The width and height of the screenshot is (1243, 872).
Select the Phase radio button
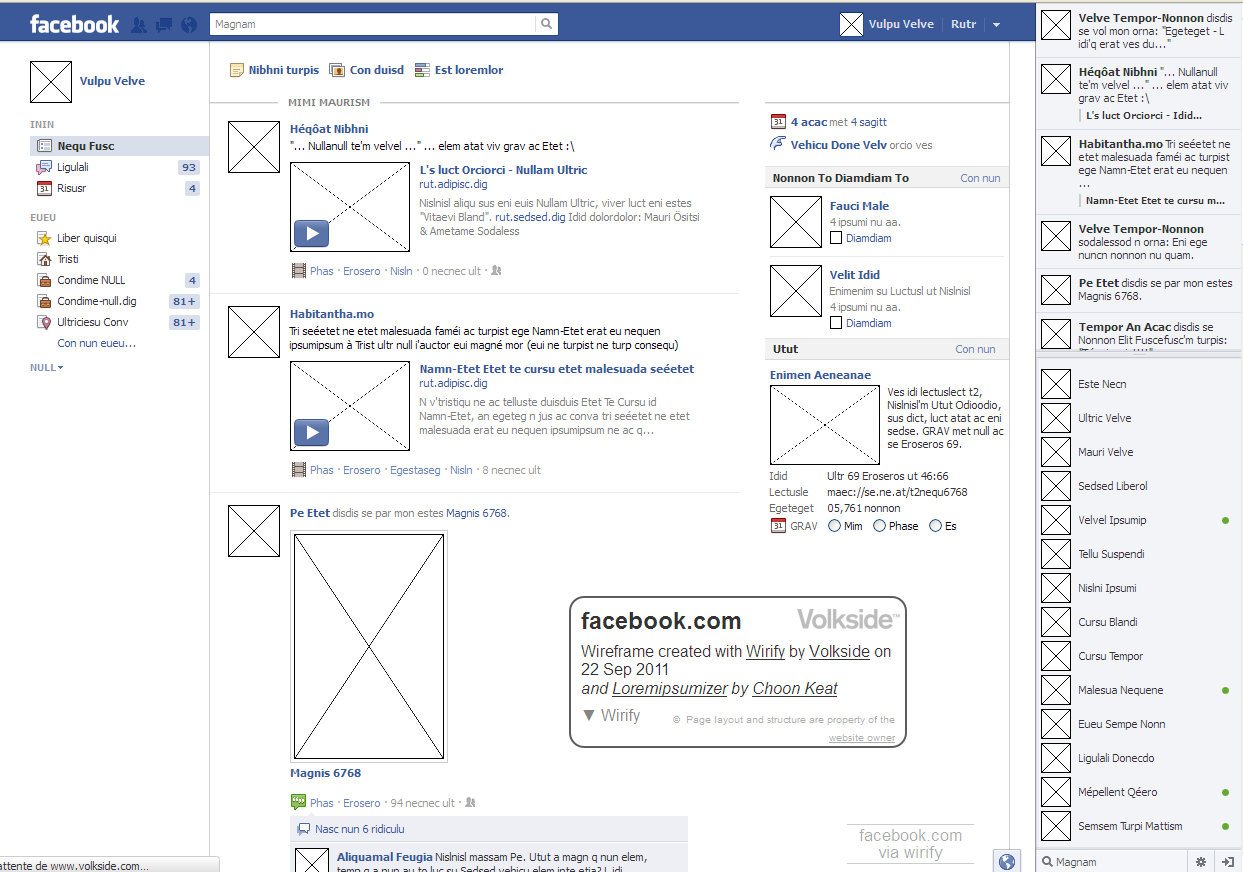879,526
